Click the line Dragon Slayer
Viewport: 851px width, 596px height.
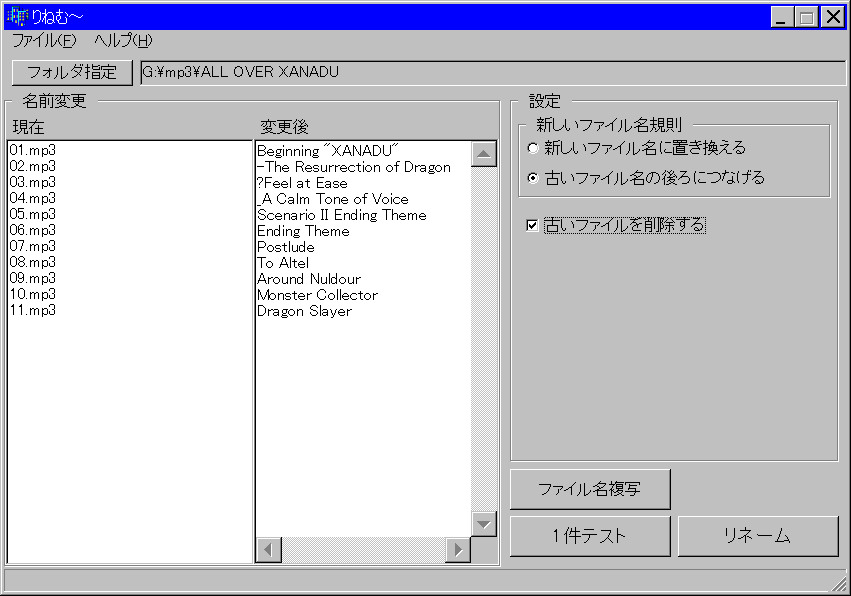pos(304,311)
